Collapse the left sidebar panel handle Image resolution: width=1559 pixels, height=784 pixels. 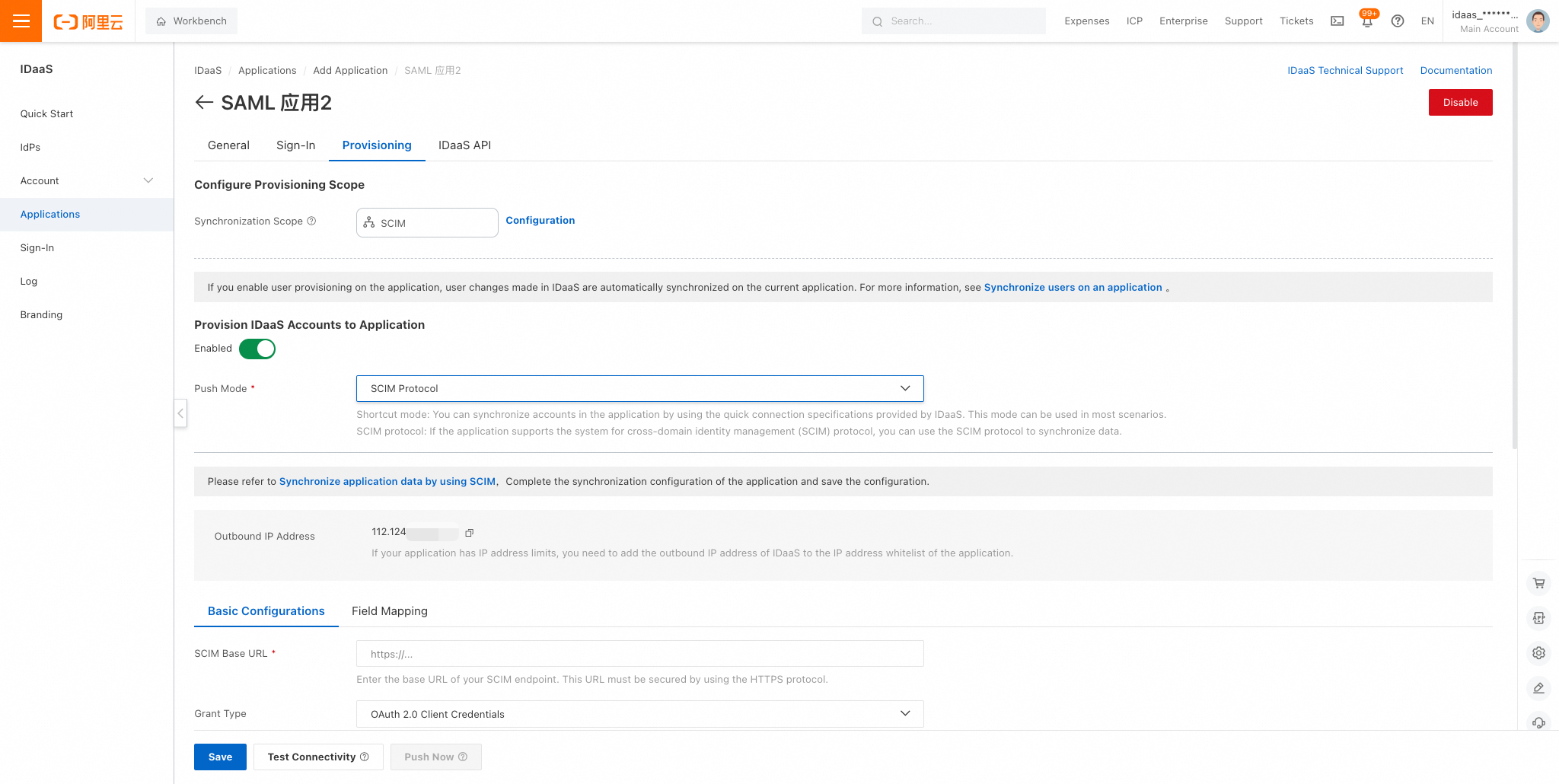(180, 413)
